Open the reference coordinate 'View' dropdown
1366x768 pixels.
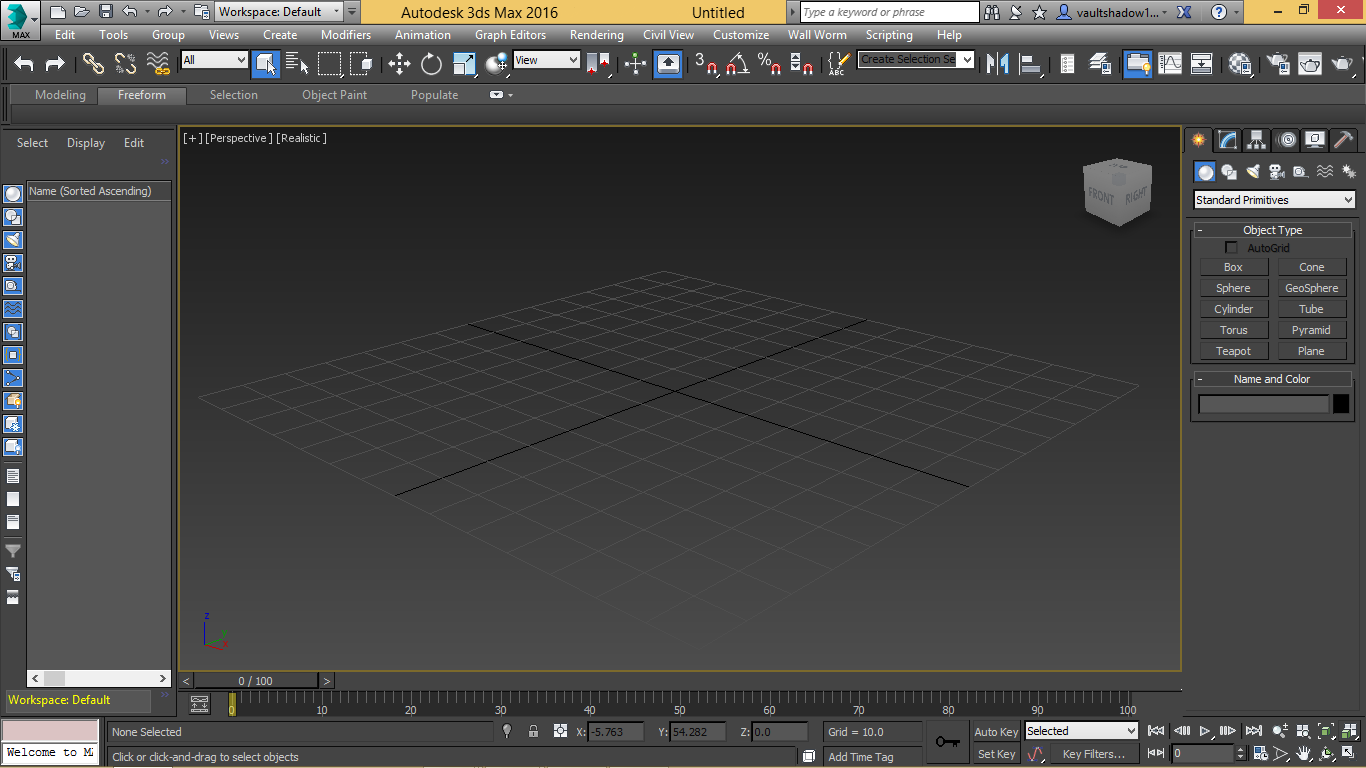[x=546, y=60]
